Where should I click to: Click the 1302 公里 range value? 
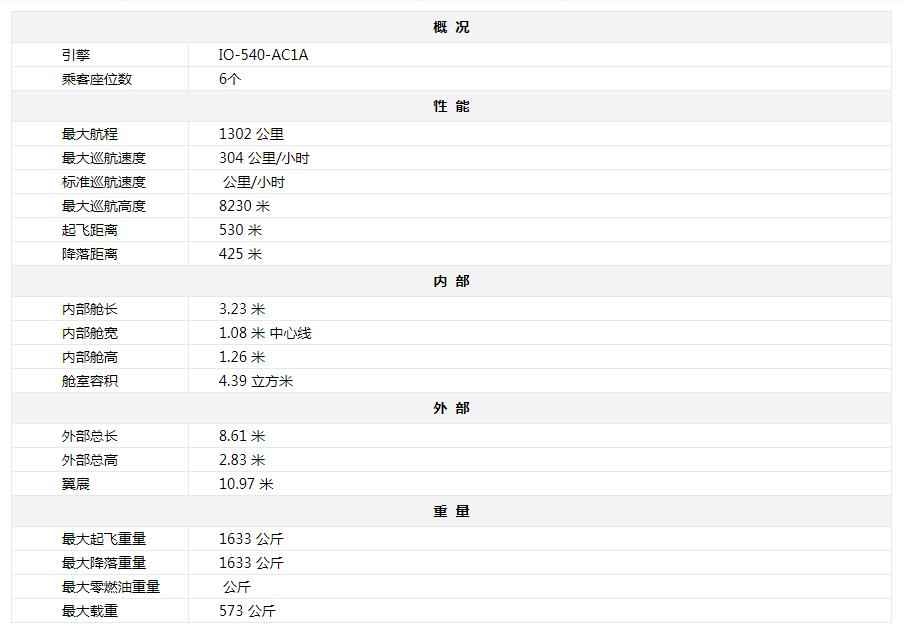tap(251, 134)
